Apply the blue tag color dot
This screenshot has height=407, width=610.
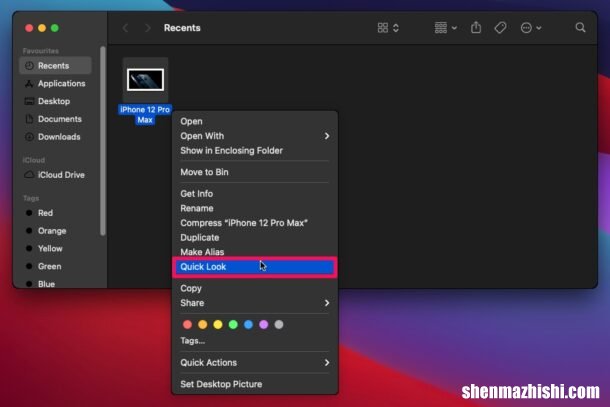coord(248,325)
